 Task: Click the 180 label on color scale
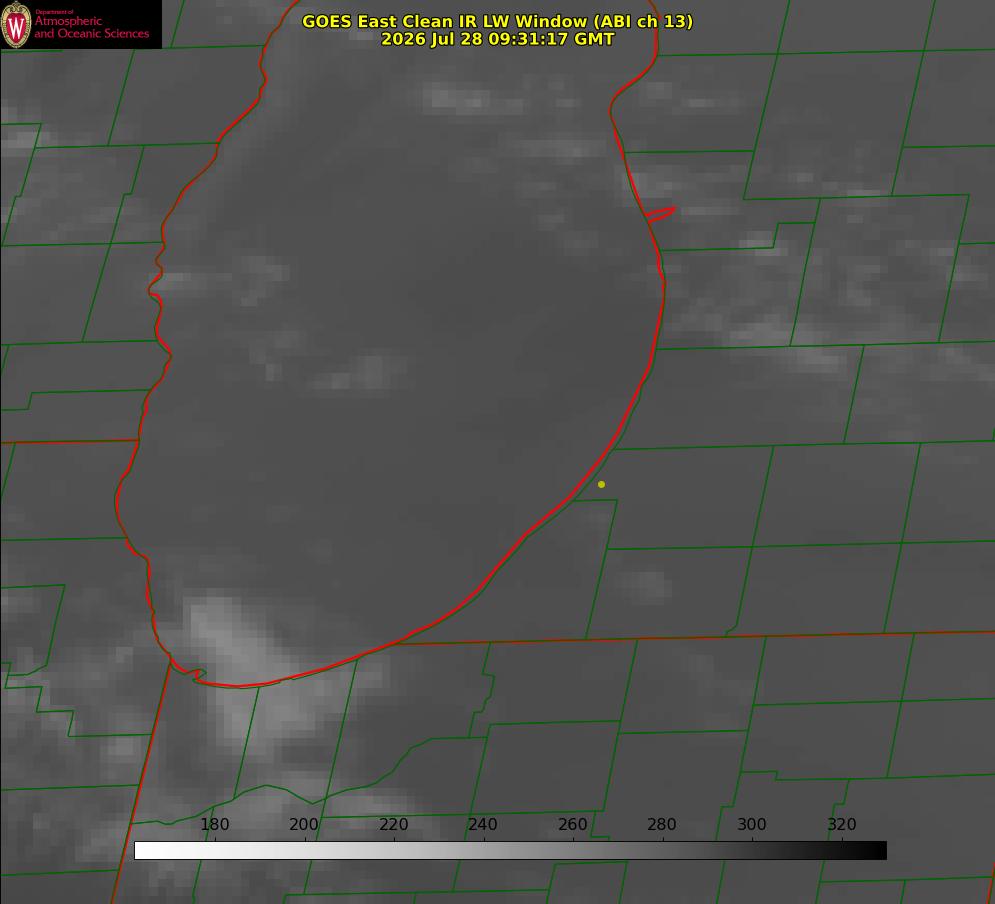pyautogui.click(x=214, y=824)
